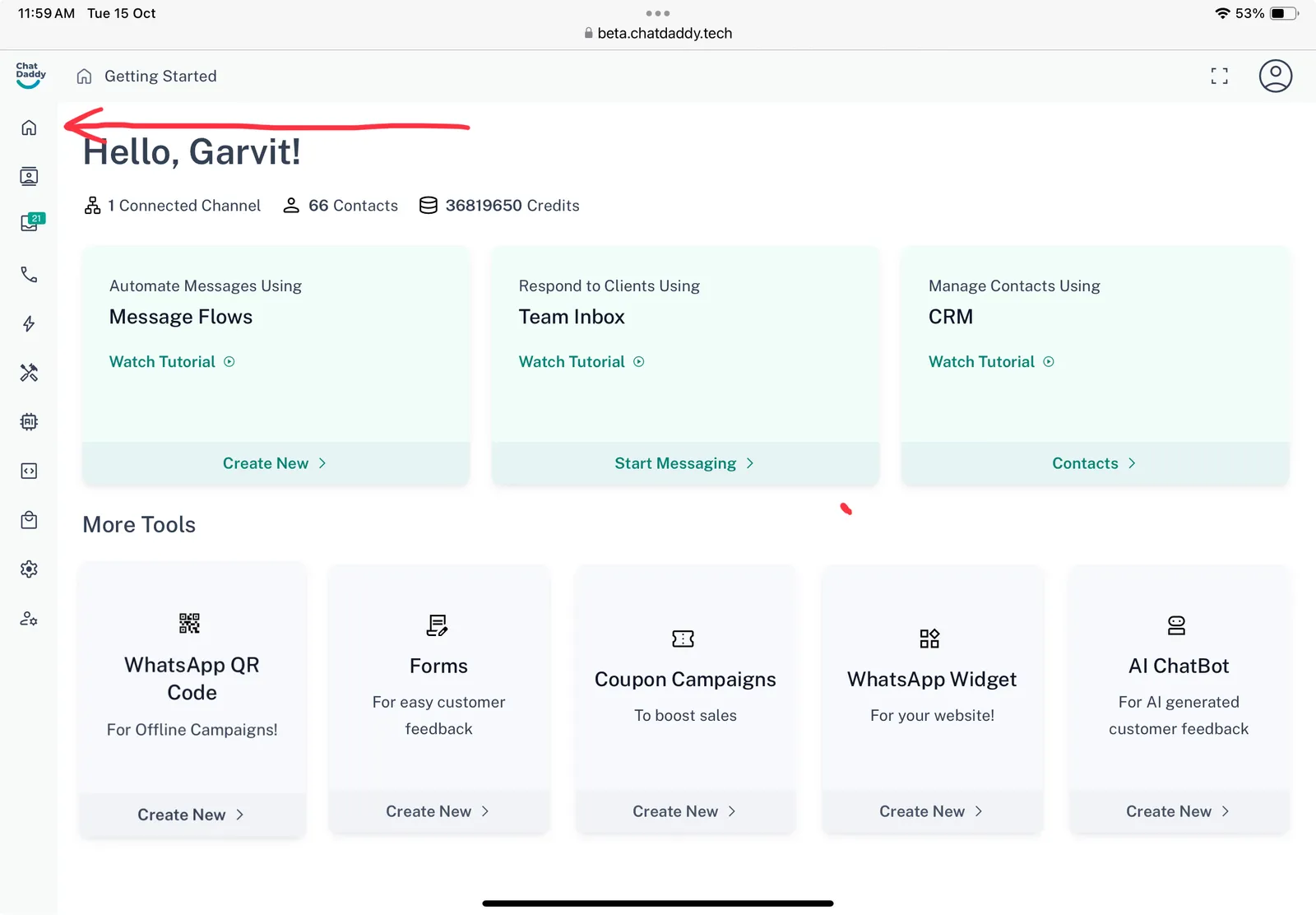Image resolution: width=1316 pixels, height=915 pixels.
Task: Open the Settings gear icon in sidebar
Action: point(29,569)
